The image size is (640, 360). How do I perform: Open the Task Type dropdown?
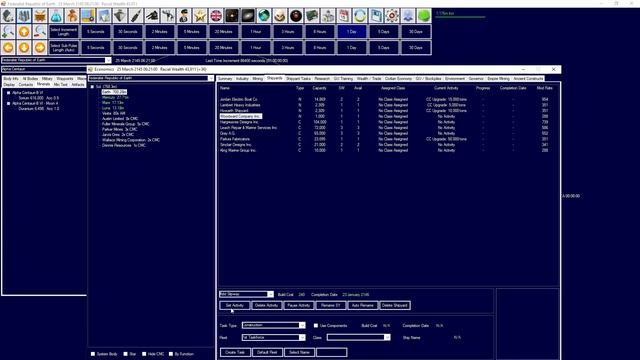point(302,325)
